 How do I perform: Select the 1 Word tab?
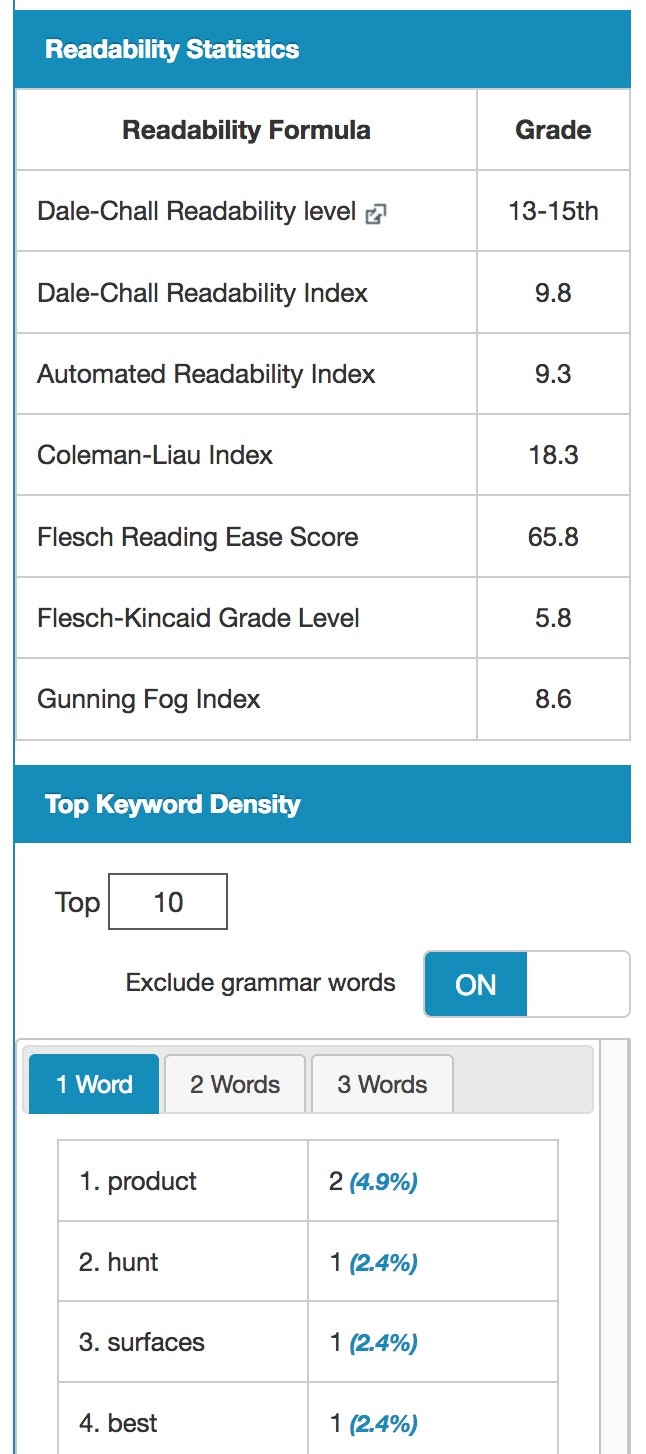coord(92,1083)
